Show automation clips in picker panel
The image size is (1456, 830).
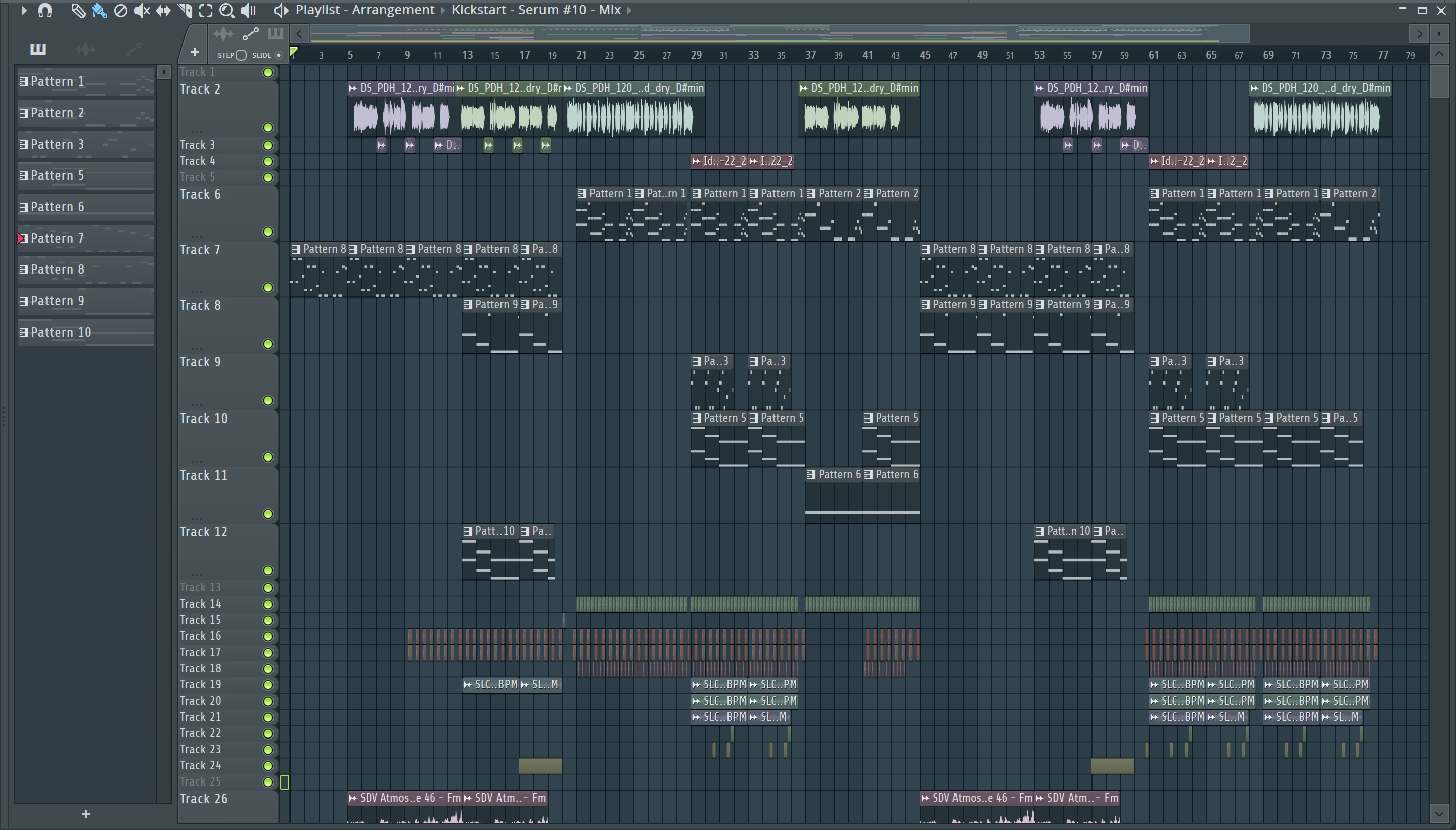click(133, 50)
